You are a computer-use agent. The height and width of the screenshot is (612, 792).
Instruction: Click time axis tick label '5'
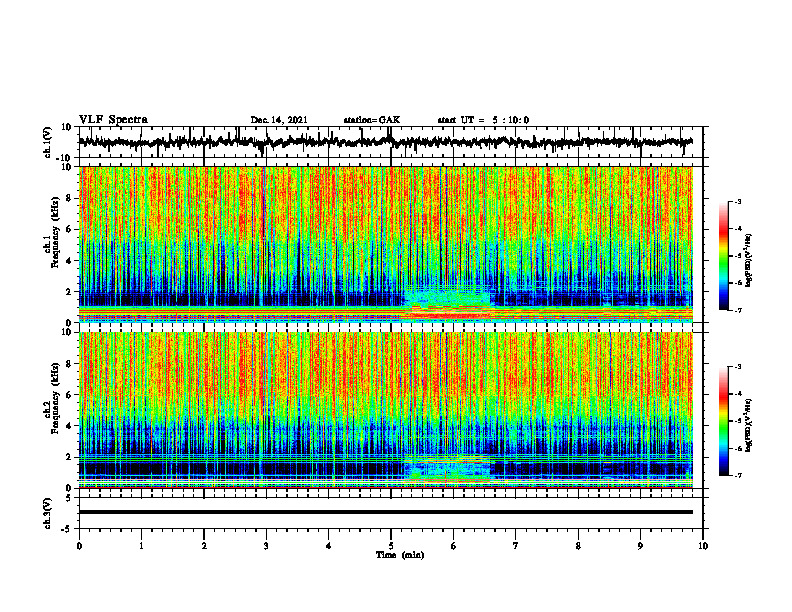click(x=391, y=546)
